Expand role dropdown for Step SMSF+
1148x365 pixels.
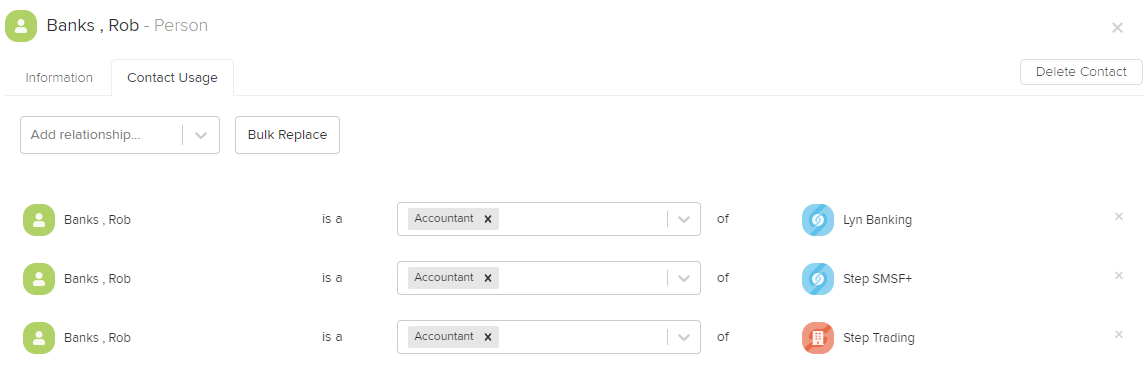coord(685,278)
